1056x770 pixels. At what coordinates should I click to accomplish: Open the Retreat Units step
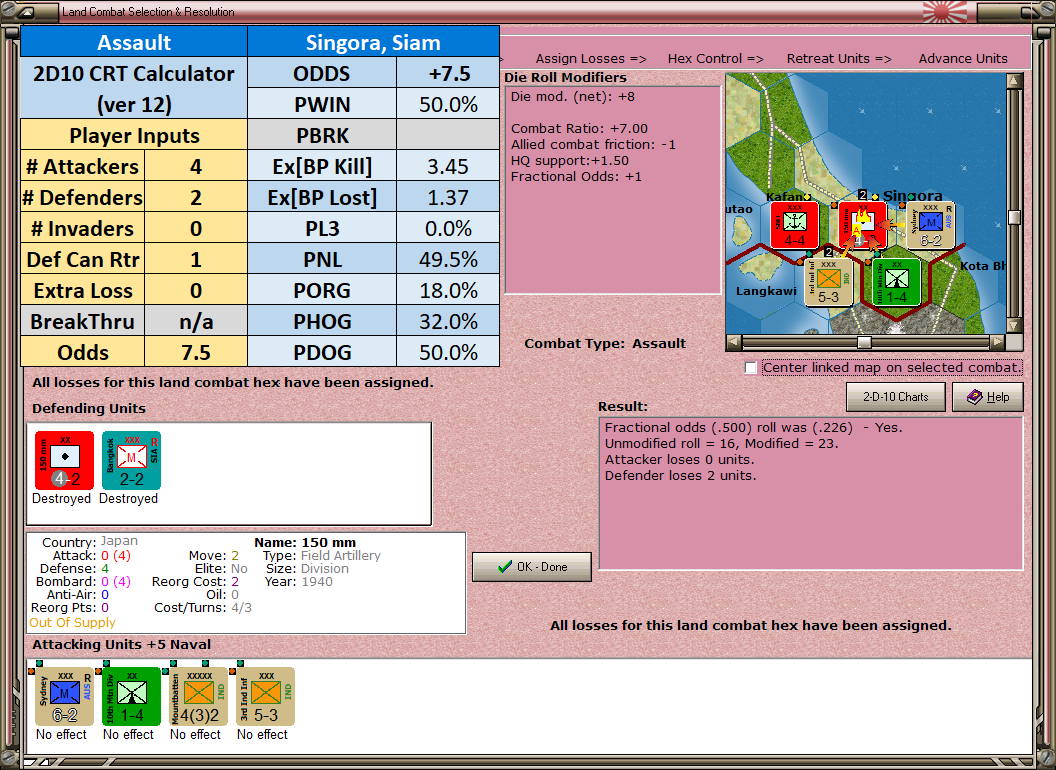coord(839,59)
